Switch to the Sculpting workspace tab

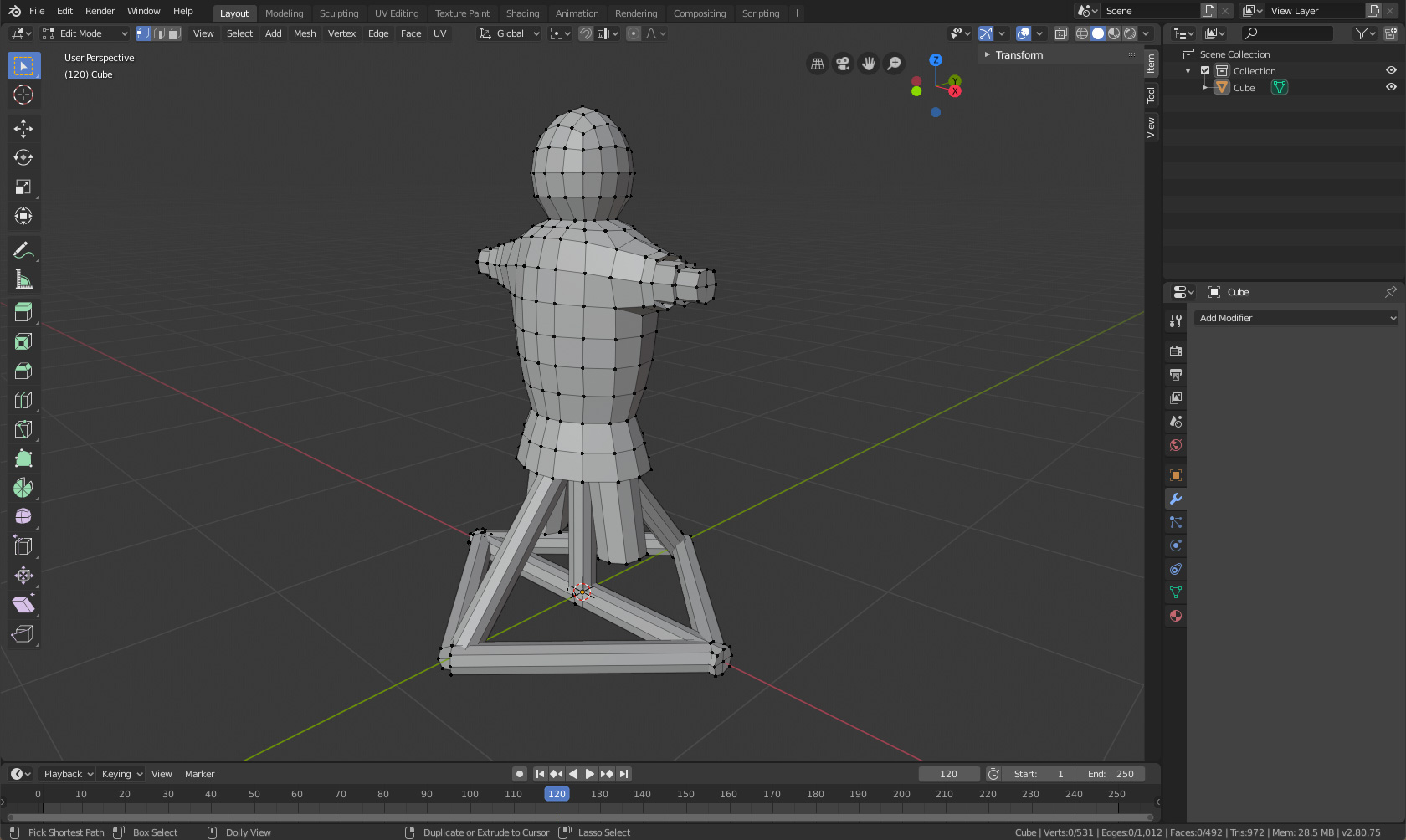click(338, 13)
